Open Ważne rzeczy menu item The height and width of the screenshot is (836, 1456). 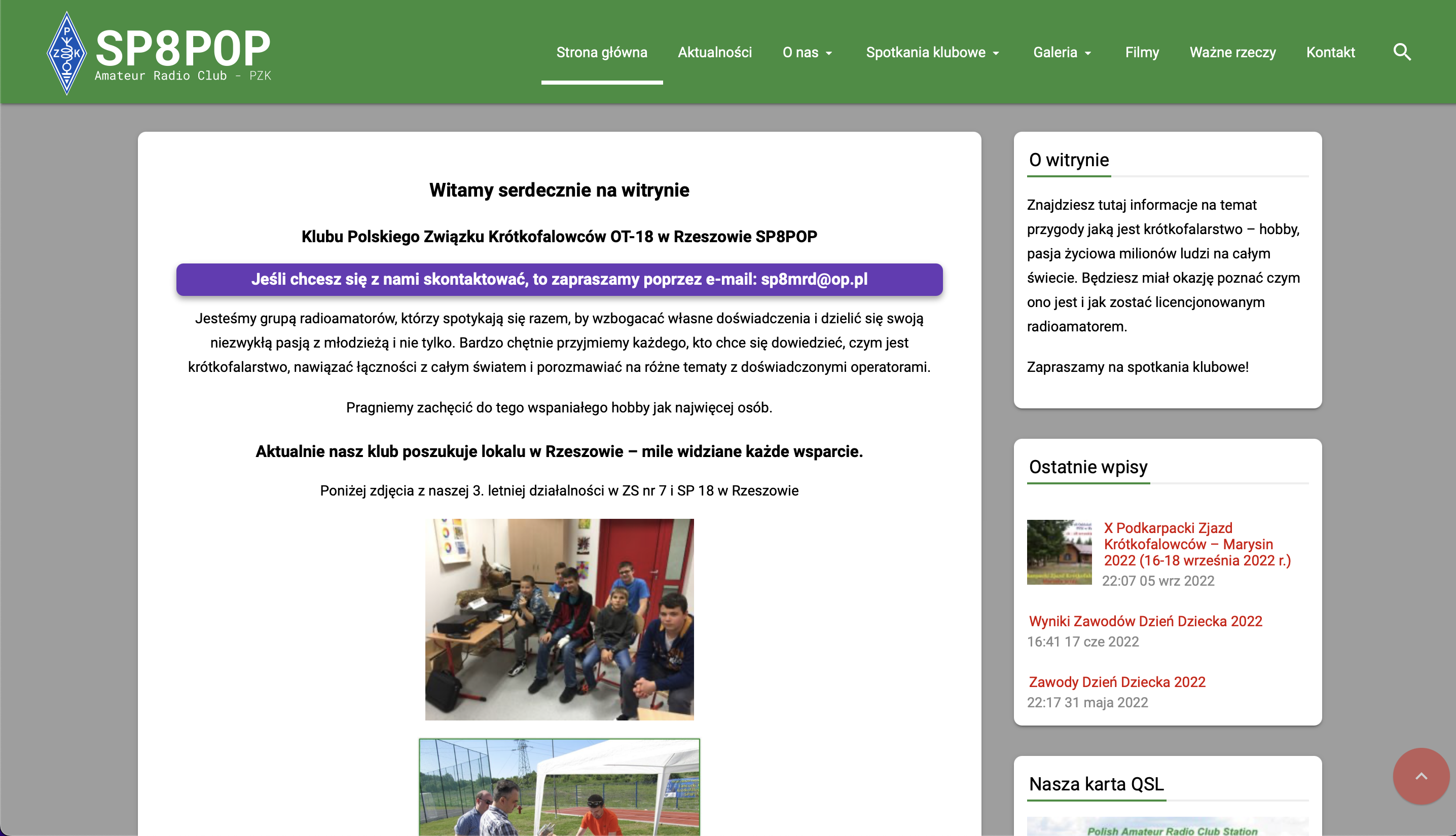[x=1232, y=52]
